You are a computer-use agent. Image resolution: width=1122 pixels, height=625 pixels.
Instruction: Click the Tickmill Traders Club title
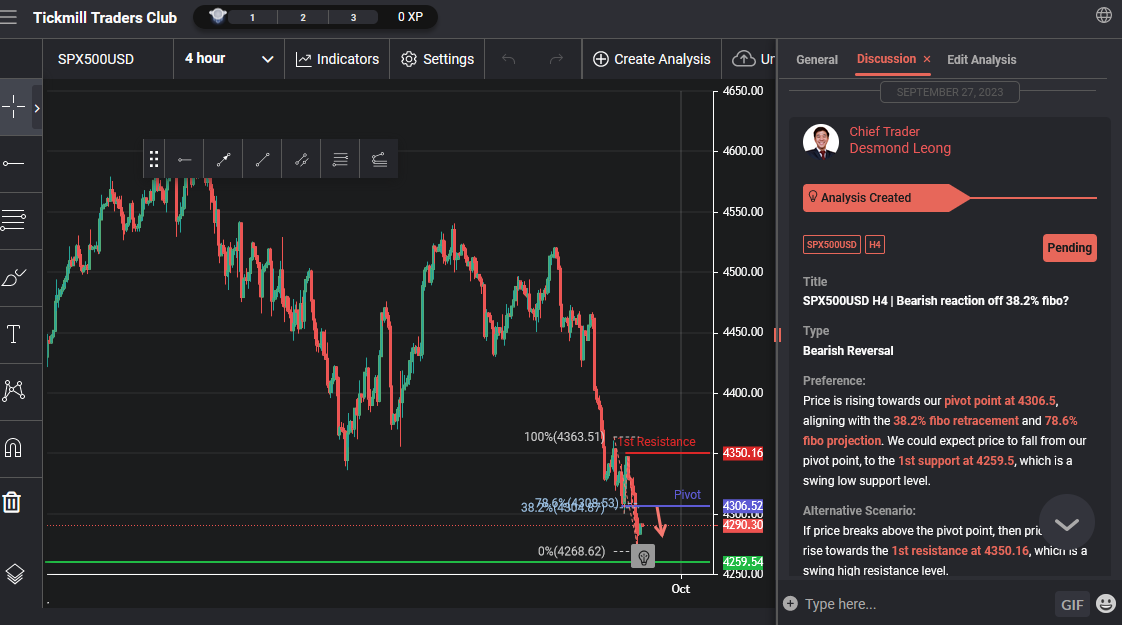pyautogui.click(x=104, y=18)
